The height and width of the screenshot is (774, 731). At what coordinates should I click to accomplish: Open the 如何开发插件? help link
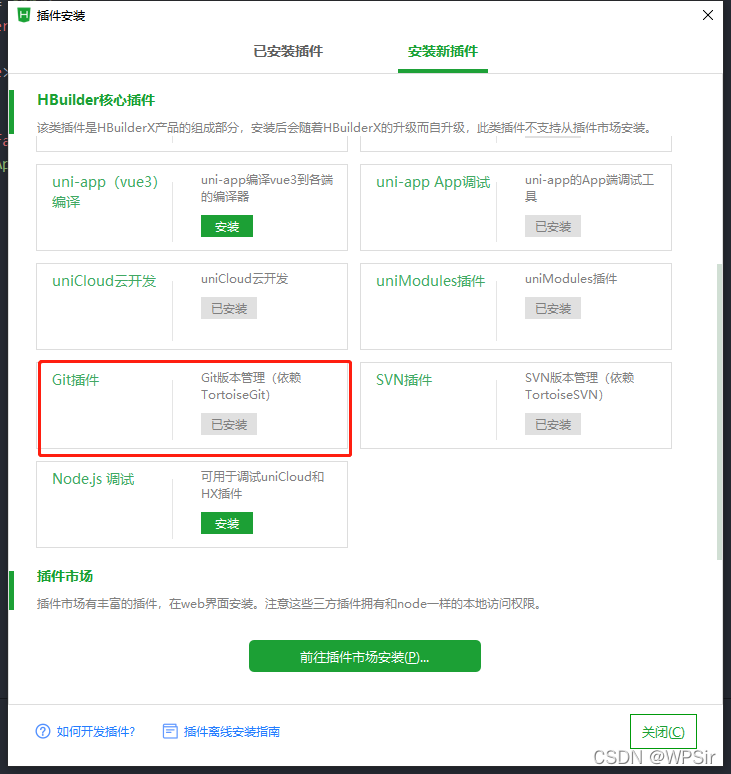pyautogui.click(x=96, y=732)
